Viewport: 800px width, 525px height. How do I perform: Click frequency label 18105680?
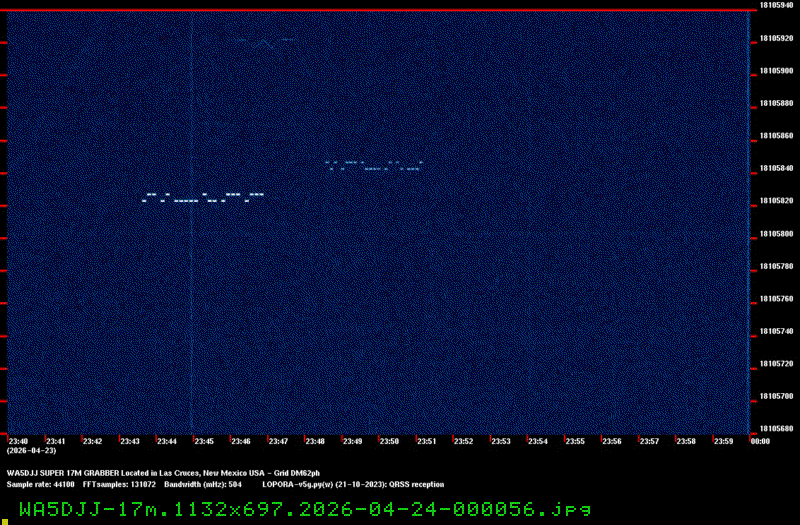tap(777, 429)
